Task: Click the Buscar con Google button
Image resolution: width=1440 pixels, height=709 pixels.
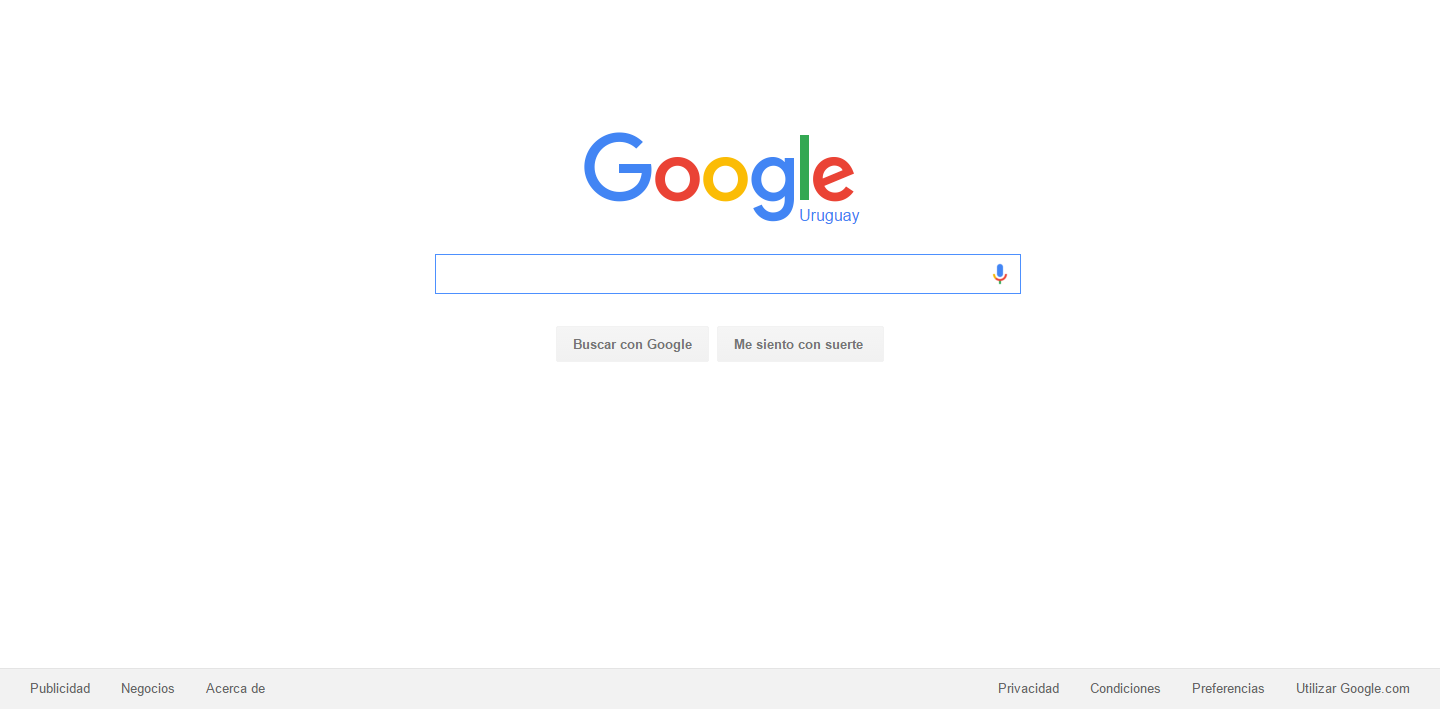Action: click(632, 344)
